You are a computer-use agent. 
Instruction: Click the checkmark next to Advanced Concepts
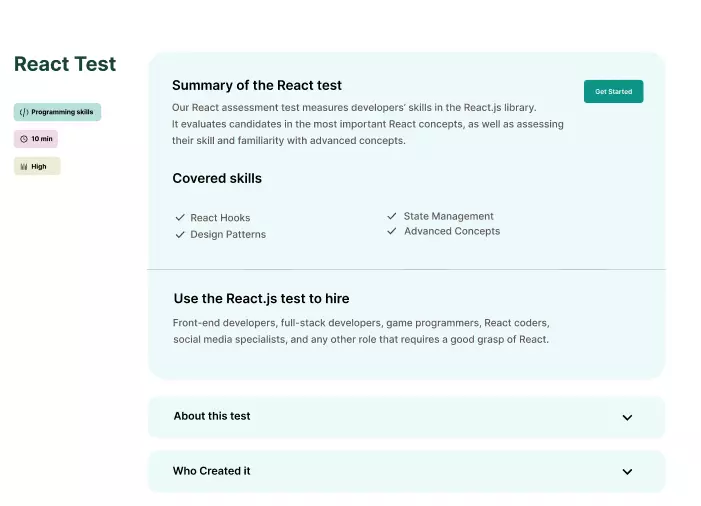[392, 231]
